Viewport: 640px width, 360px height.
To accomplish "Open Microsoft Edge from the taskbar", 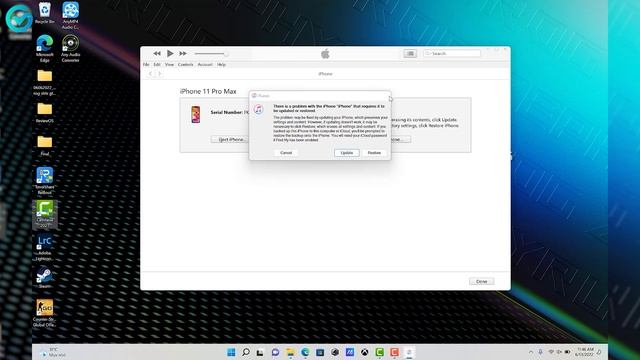I will tap(305, 352).
